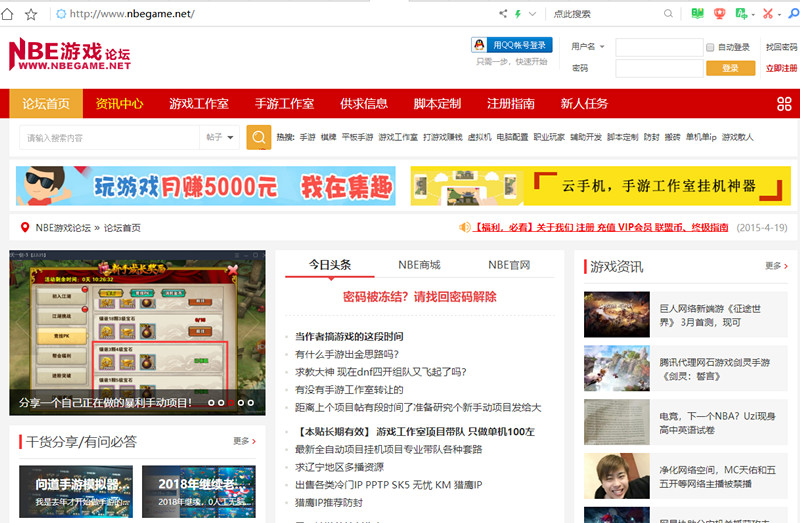Expand the address bar dropdown arrow

pos(532,14)
